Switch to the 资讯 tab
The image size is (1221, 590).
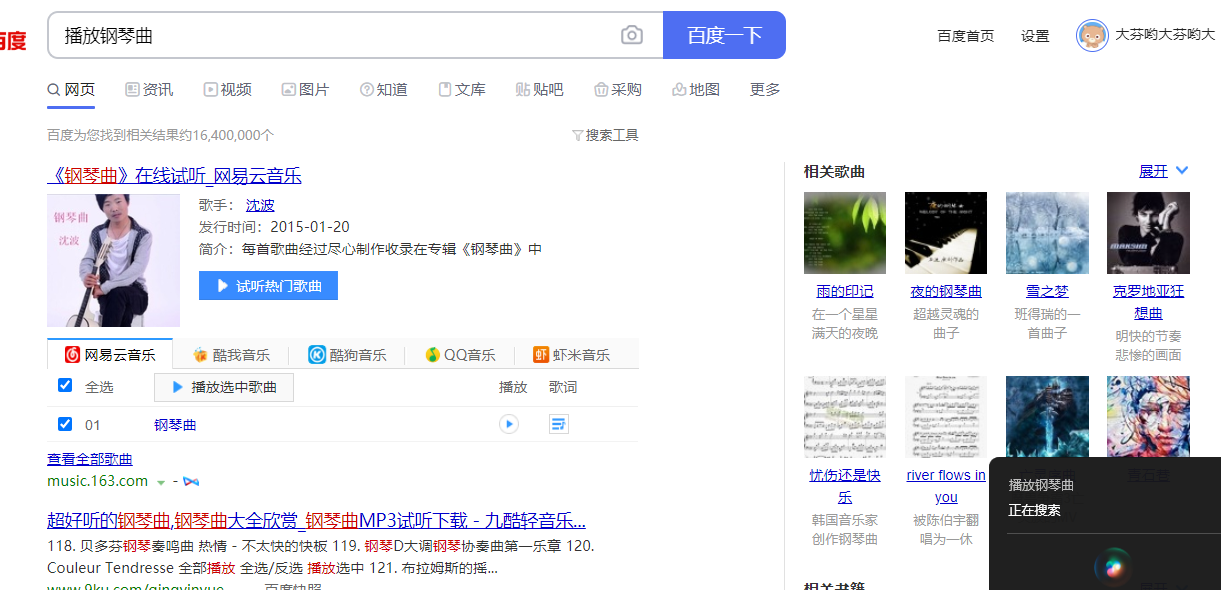(149, 90)
